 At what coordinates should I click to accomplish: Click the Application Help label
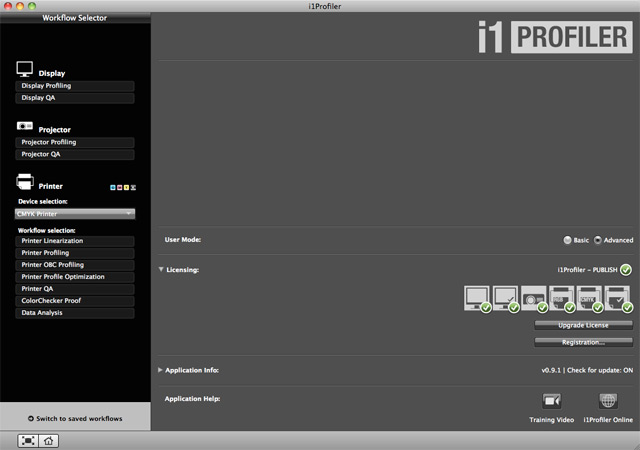[x=192, y=399]
